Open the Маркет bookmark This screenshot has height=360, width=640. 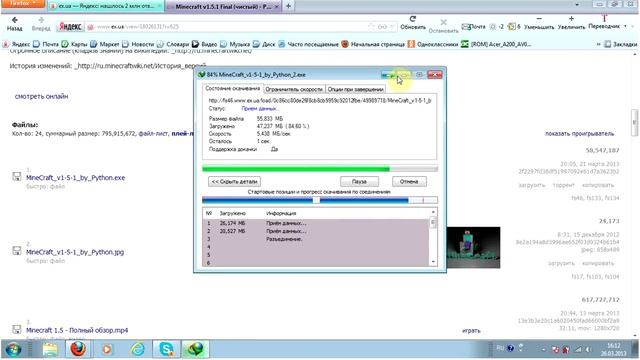tap(105, 44)
